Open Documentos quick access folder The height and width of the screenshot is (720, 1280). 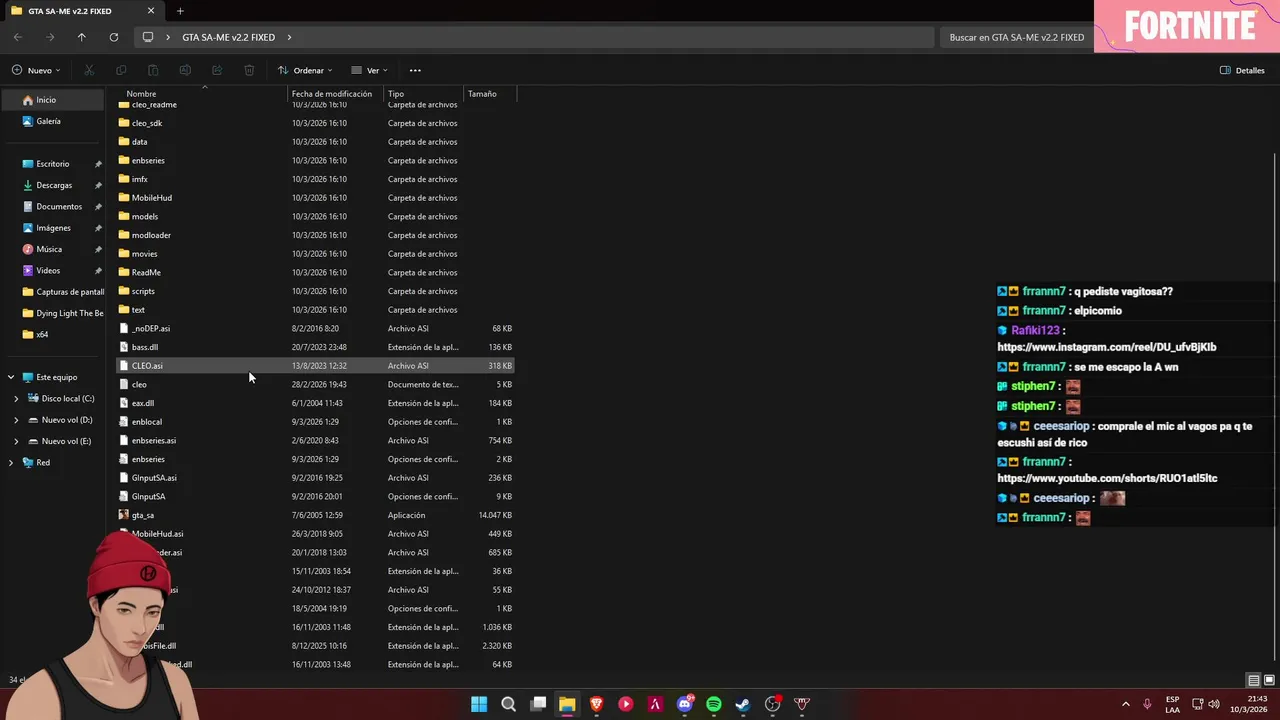click(x=59, y=206)
